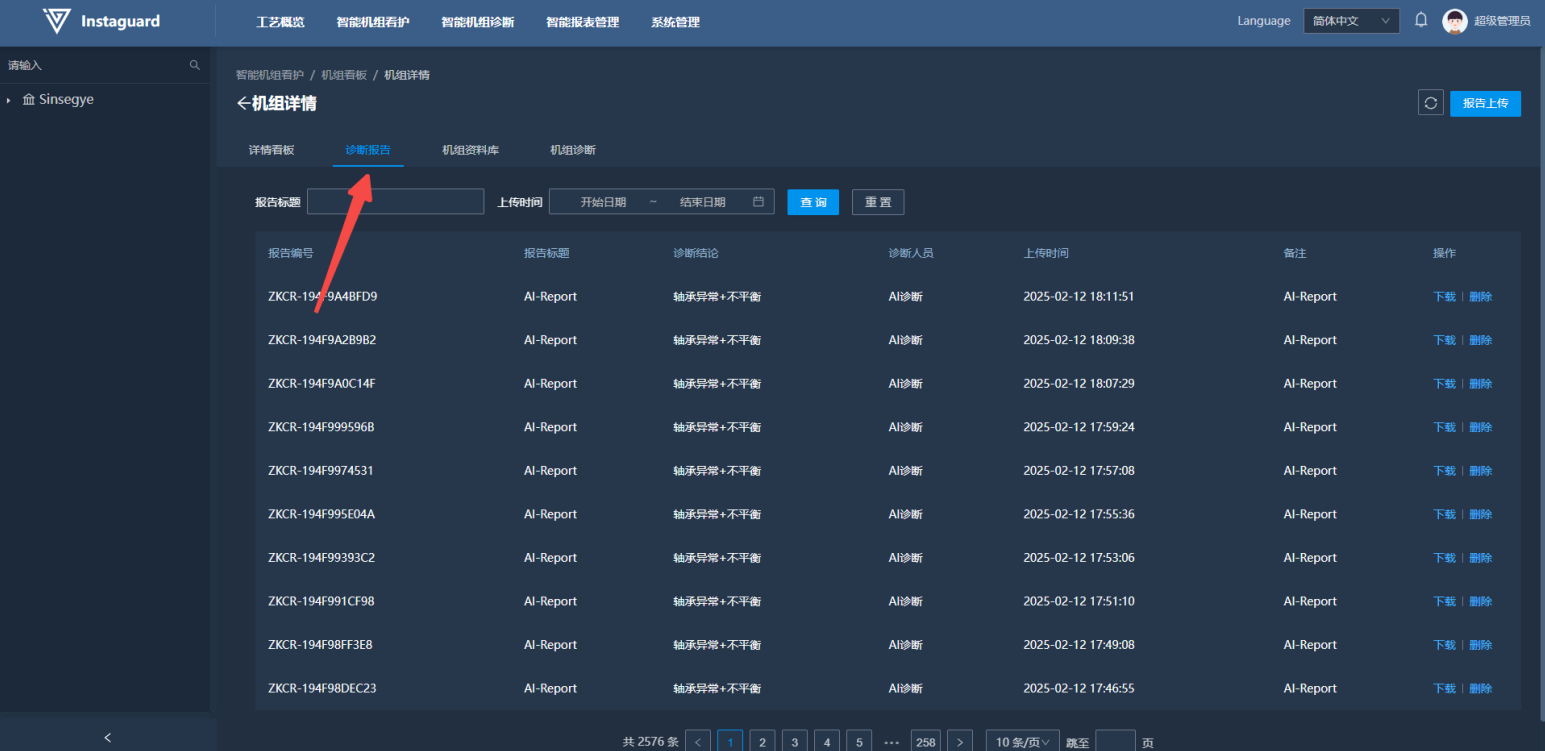The width and height of the screenshot is (1545, 751).
Task: Click the search magnifier in sidebar
Action: pos(195,65)
